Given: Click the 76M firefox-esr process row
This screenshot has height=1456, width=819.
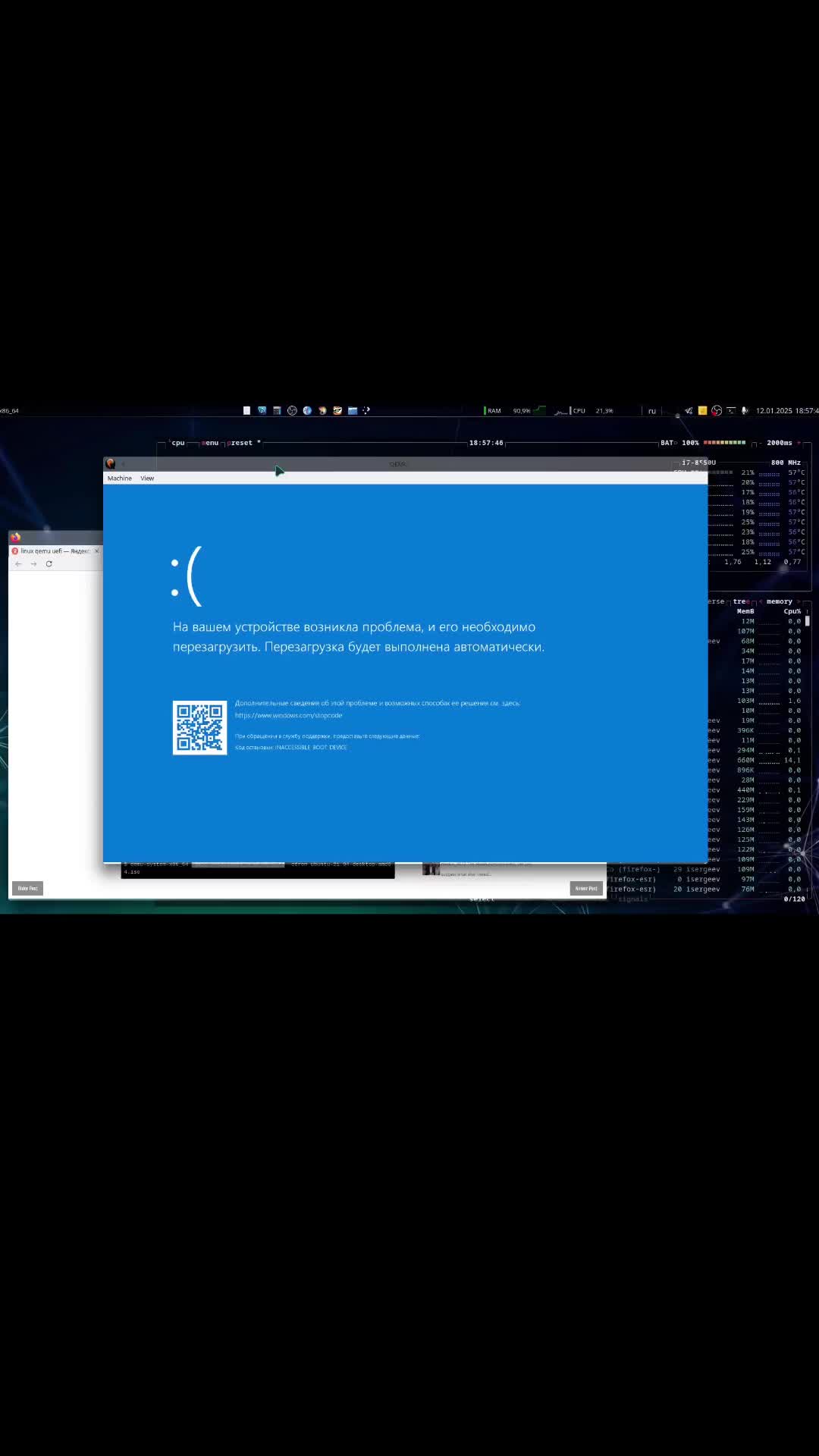Looking at the screenshot, I should 704,889.
